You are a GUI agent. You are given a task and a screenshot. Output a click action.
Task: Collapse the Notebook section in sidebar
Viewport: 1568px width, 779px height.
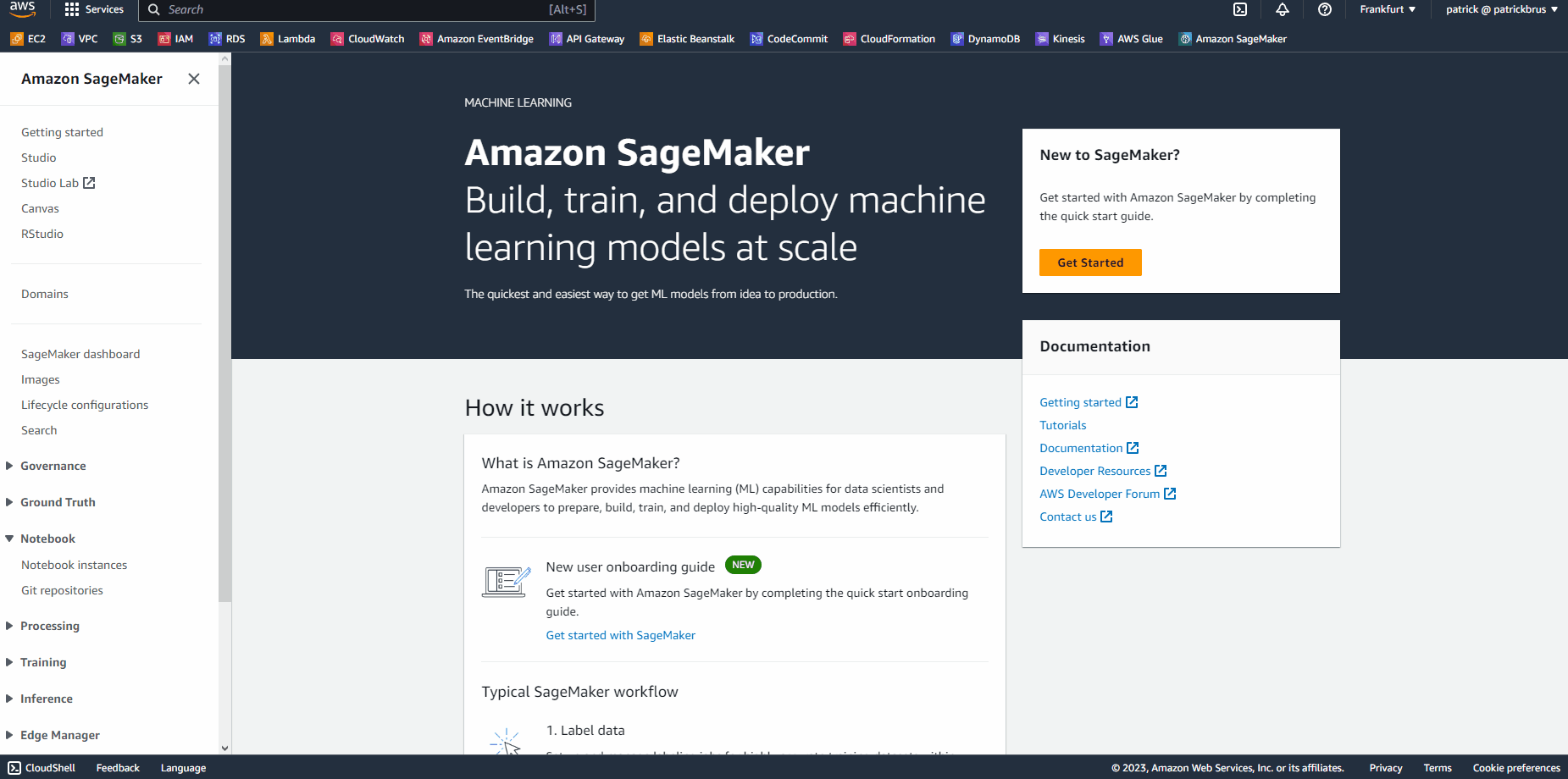click(47, 539)
